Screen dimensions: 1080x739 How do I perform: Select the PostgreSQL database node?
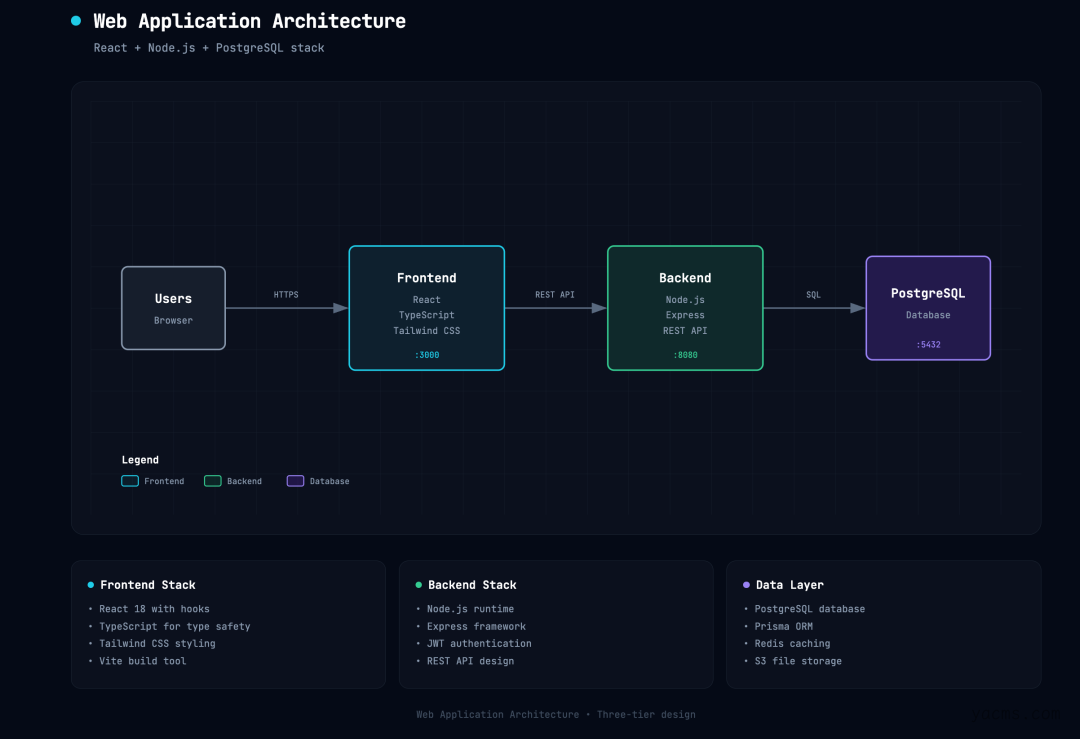point(928,308)
